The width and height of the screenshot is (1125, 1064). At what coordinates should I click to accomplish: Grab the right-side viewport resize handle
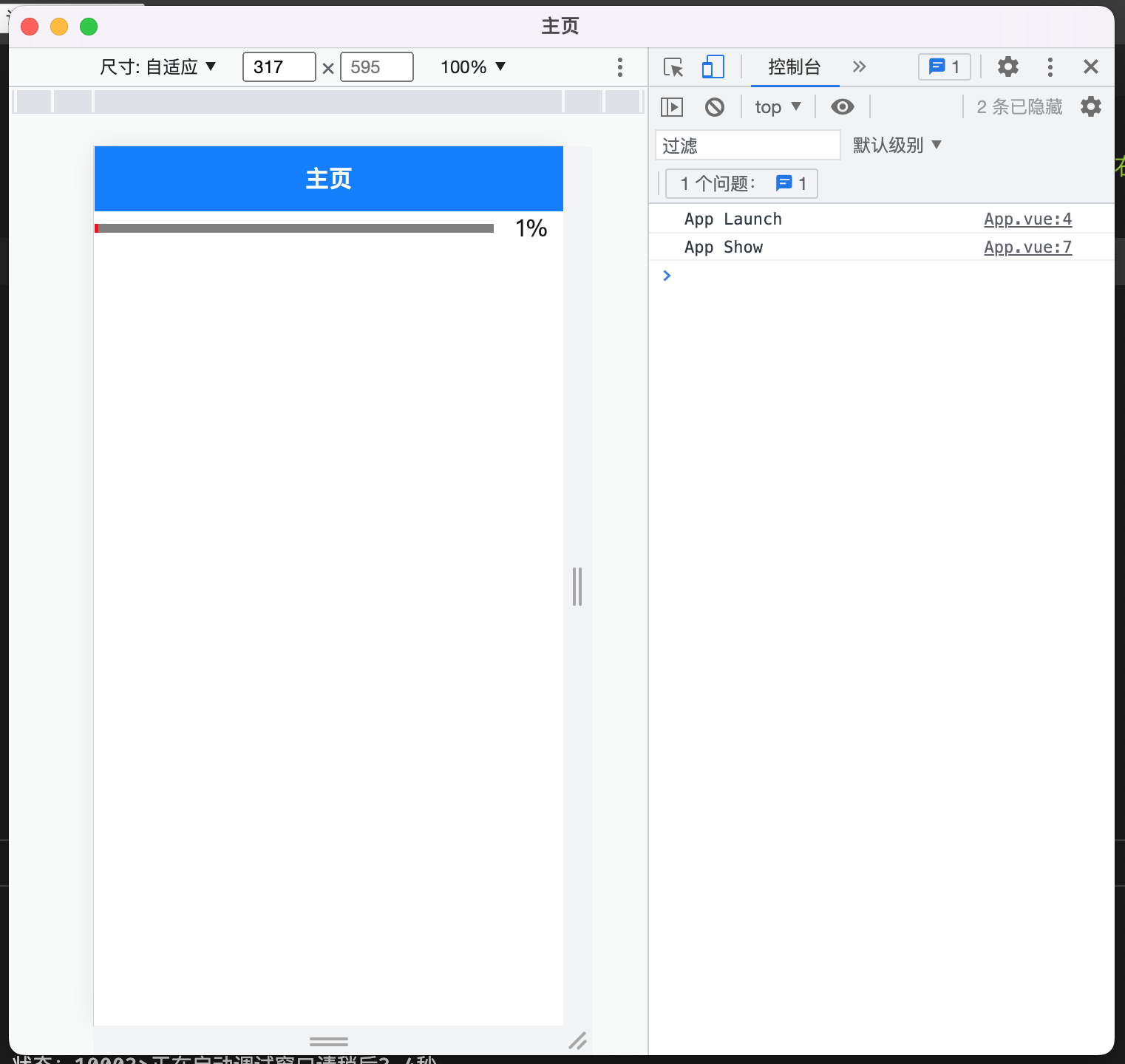click(x=577, y=587)
